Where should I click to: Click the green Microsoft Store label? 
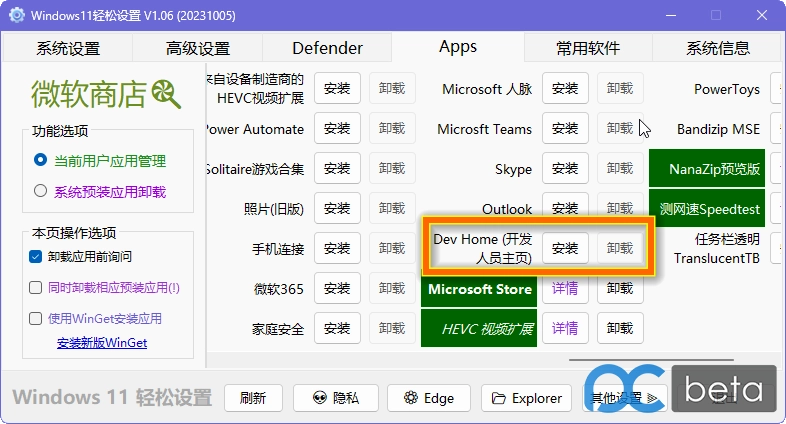point(479,289)
